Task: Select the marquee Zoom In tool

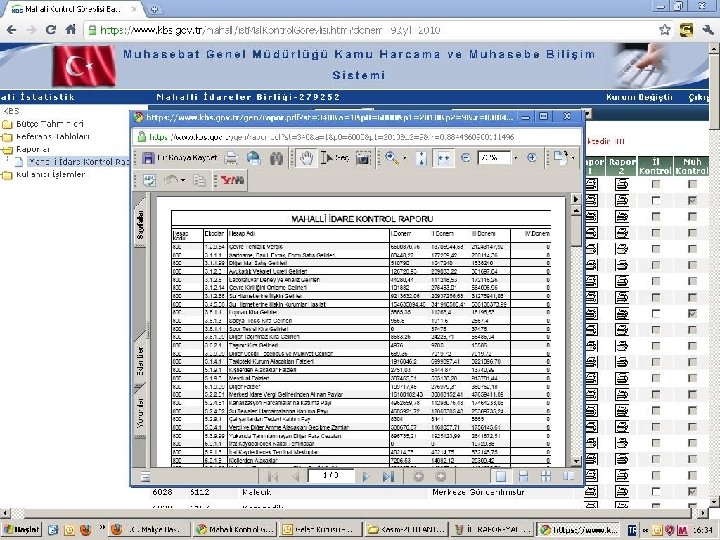Action: (x=392, y=158)
